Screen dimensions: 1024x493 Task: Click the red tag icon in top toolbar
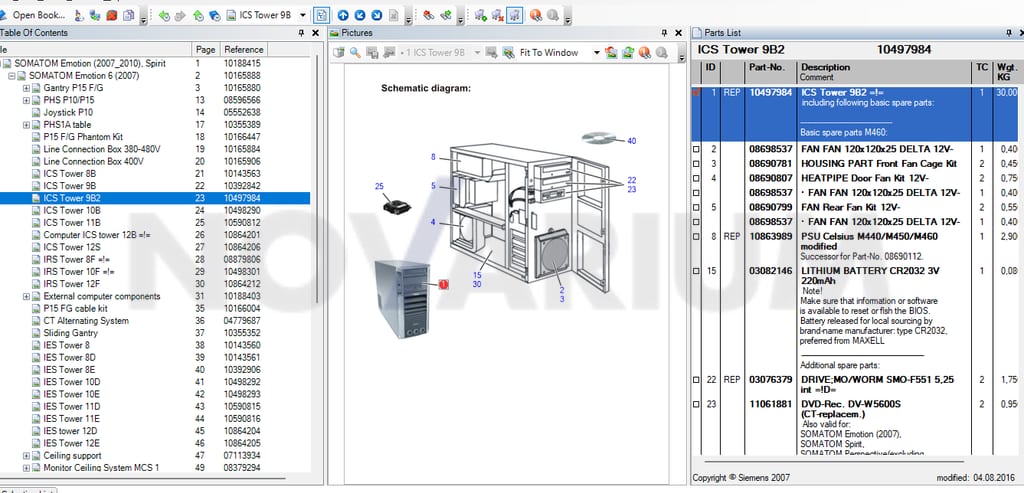[x=428, y=15]
